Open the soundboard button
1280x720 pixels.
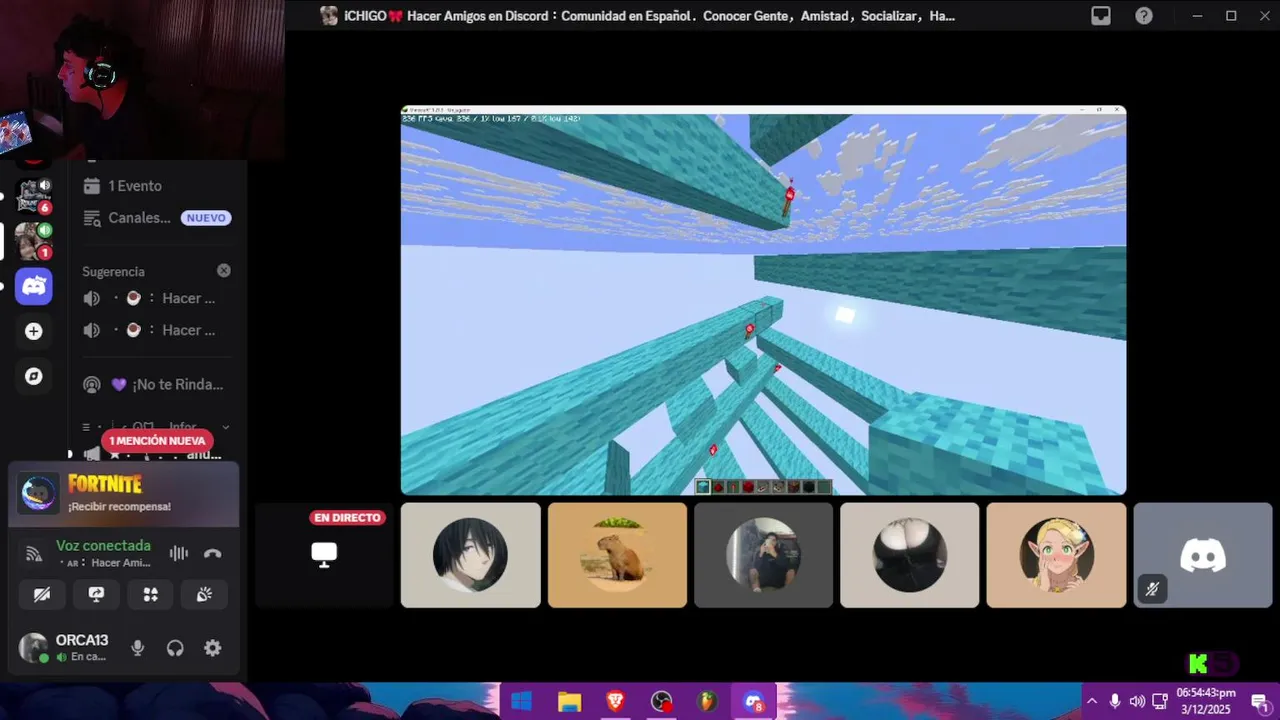[204, 594]
